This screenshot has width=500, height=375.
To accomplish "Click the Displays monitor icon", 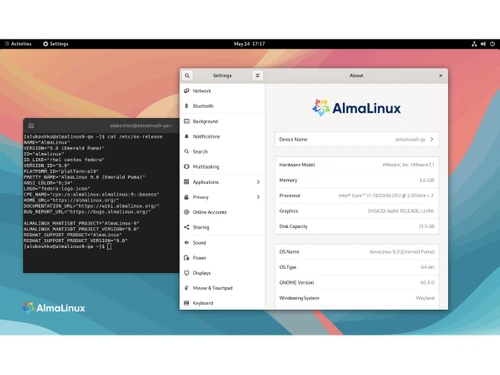I will coord(187,273).
